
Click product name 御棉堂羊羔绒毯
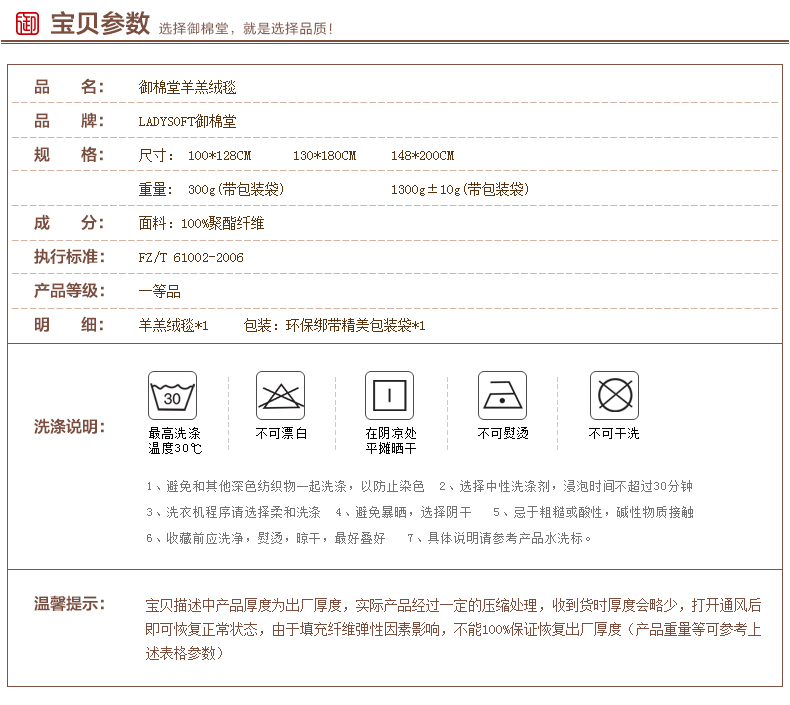pos(187,88)
